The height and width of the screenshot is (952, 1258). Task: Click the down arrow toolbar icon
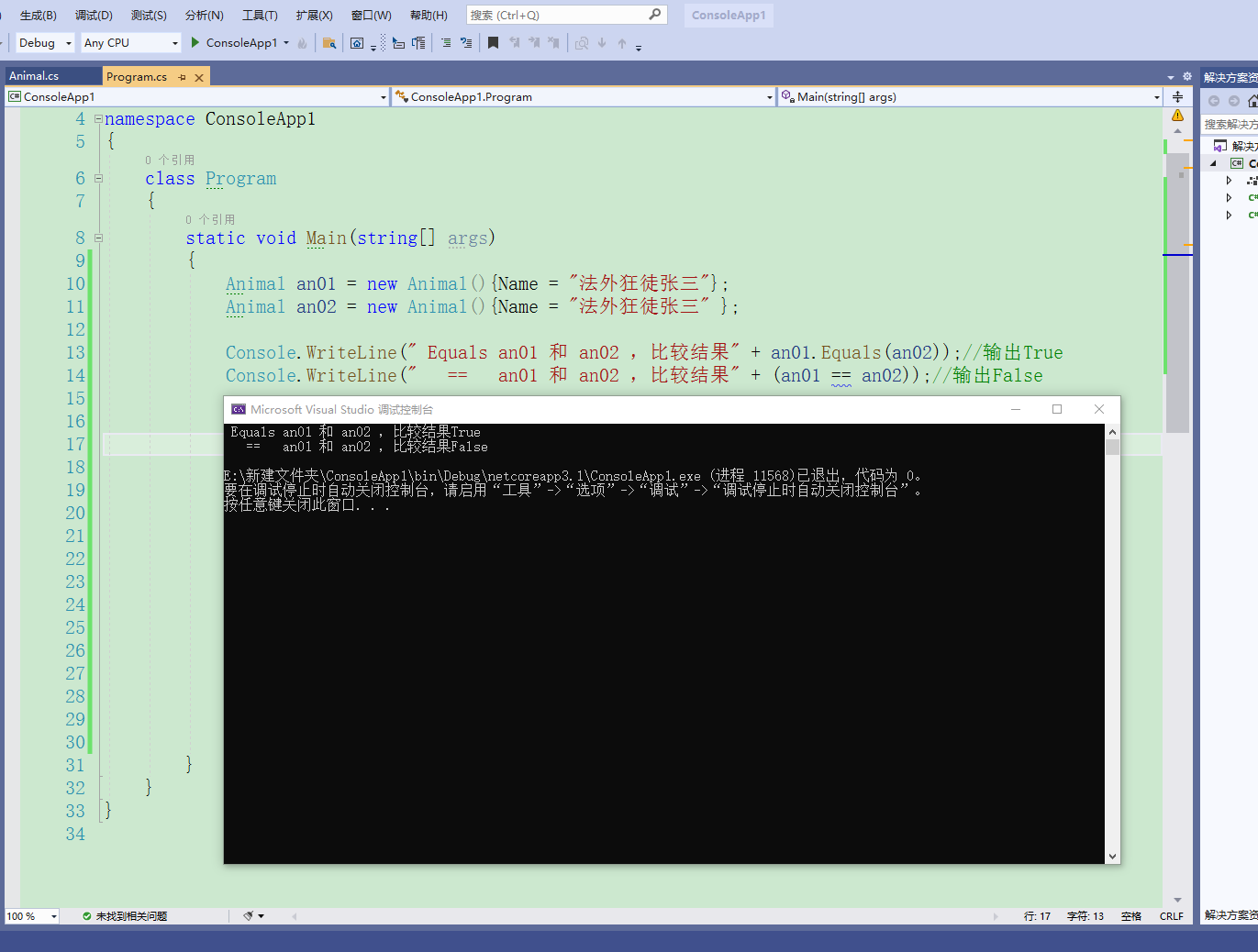(x=602, y=43)
